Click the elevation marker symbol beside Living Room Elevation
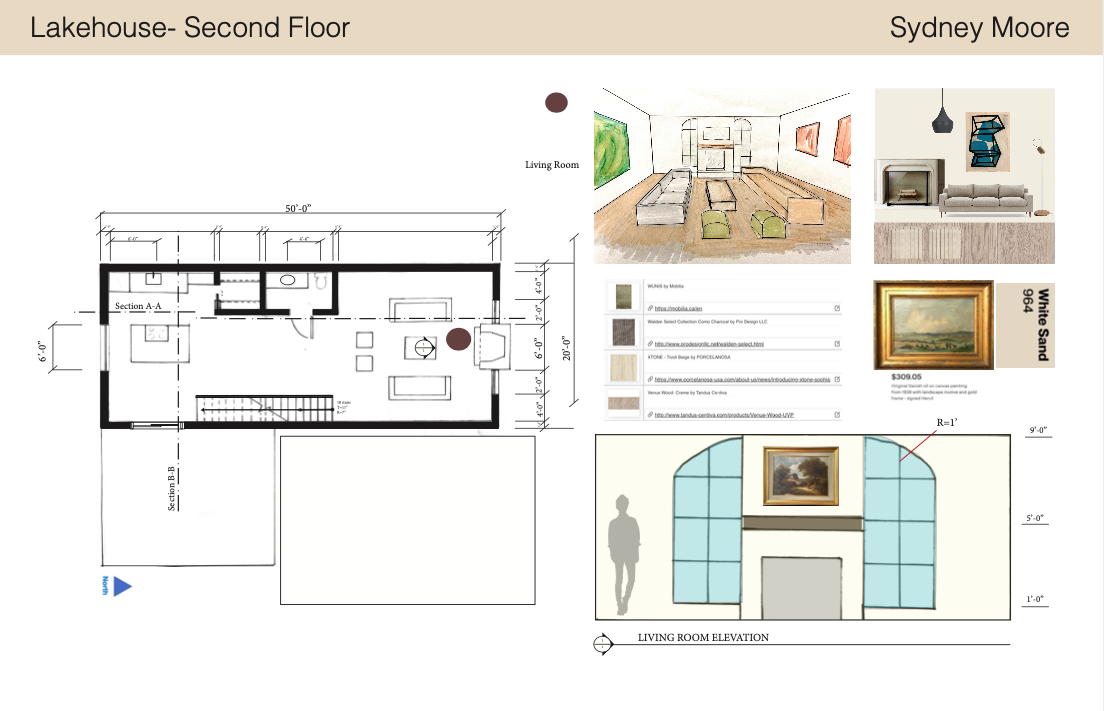The width and height of the screenshot is (1104, 711). click(x=603, y=644)
